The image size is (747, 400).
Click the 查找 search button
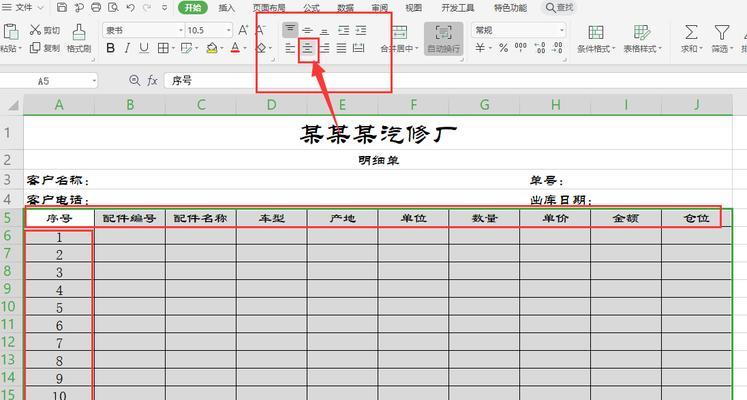click(x=559, y=8)
